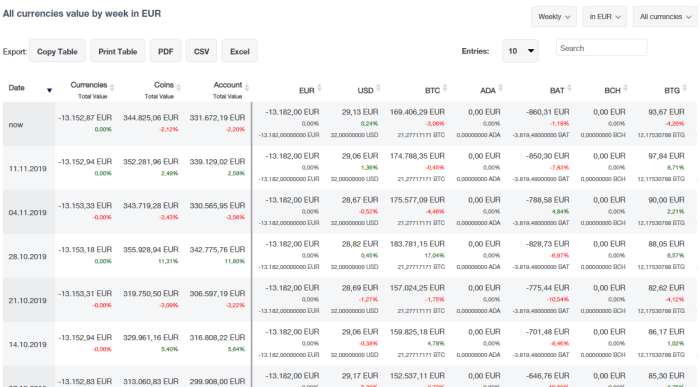Image resolution: width=700 pixels, height=387 pixels.
Task: Sort the ADA column
Action: (500, 88)
